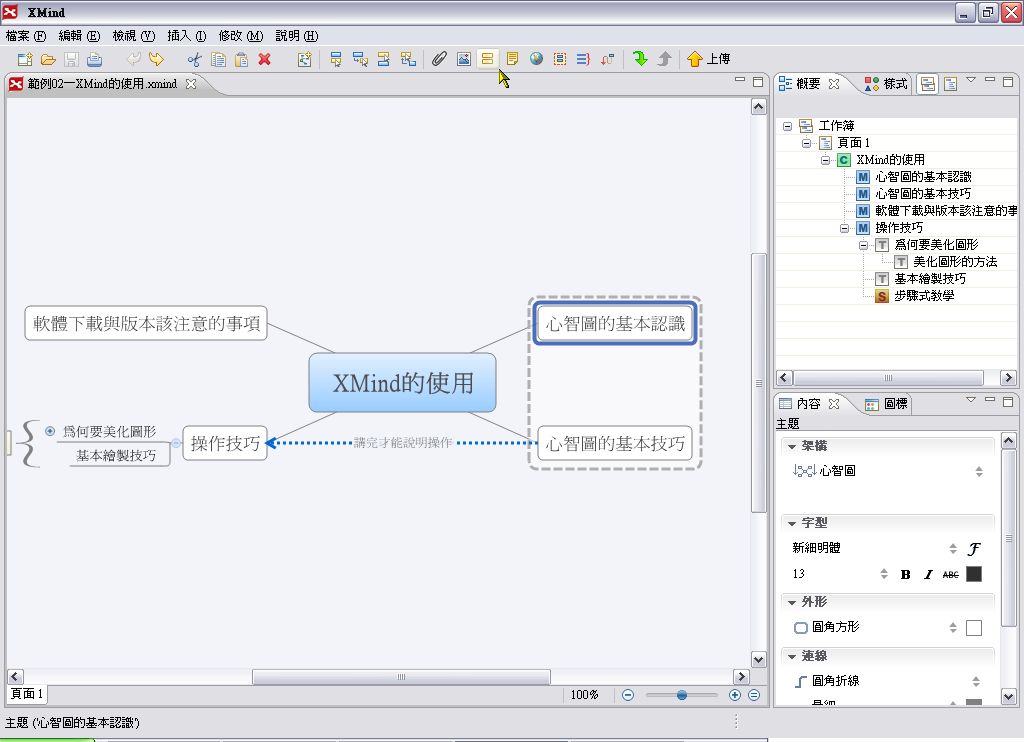
Task: Open the font chooser F icon
Action: point(974,549)
